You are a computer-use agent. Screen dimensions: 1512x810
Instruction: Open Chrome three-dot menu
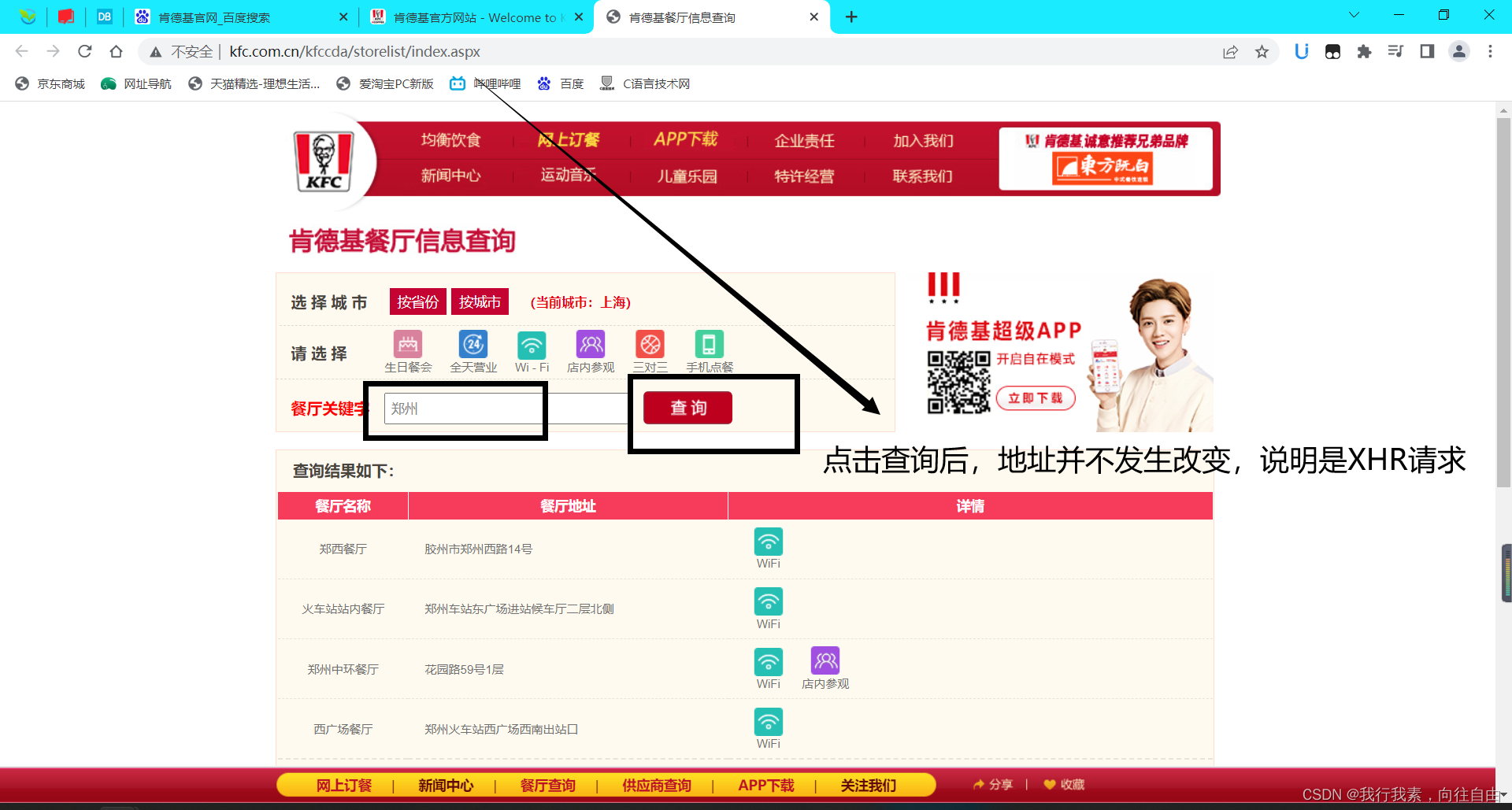click(1490, 51)
